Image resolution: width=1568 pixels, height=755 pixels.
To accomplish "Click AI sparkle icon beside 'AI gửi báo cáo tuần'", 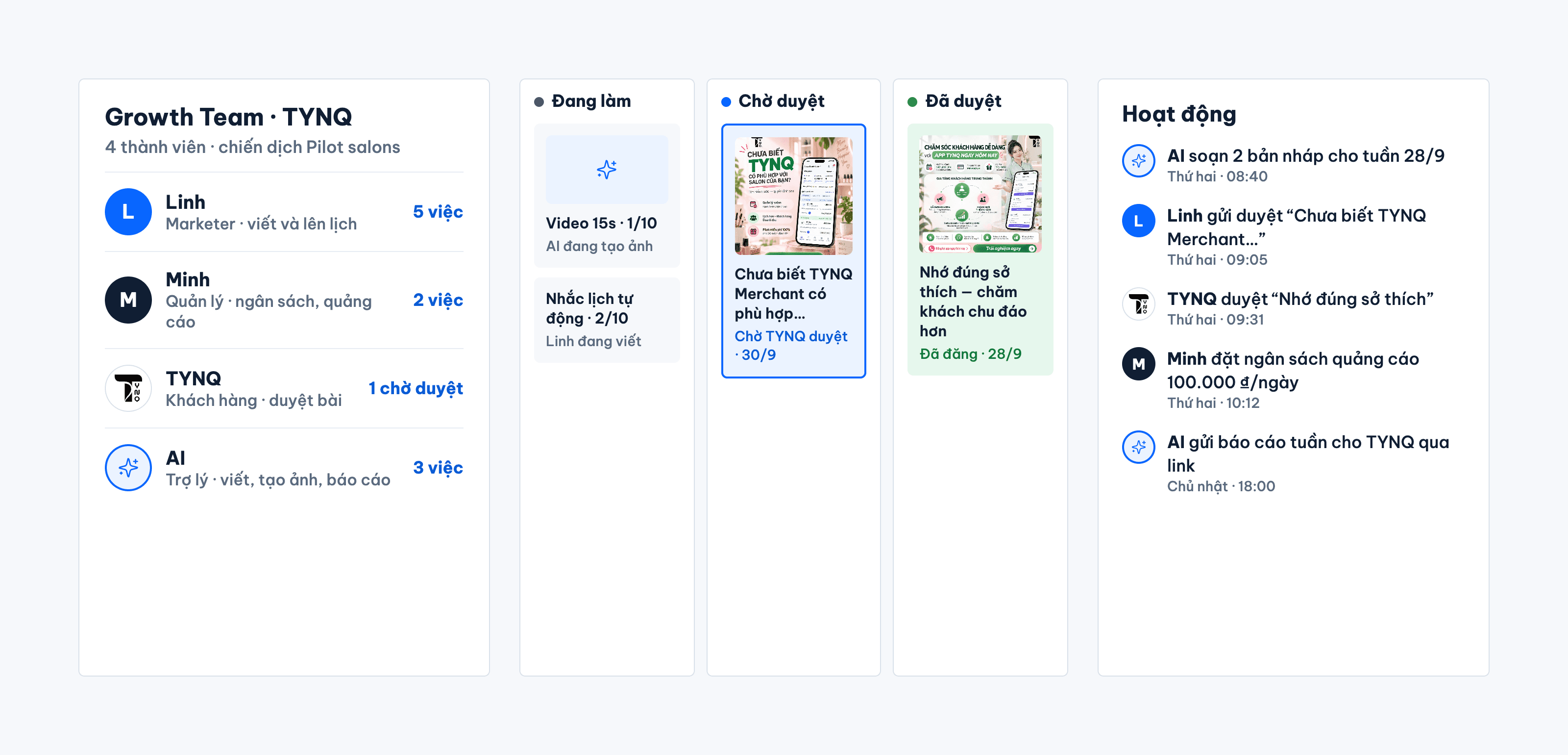I will (1138, 448).
